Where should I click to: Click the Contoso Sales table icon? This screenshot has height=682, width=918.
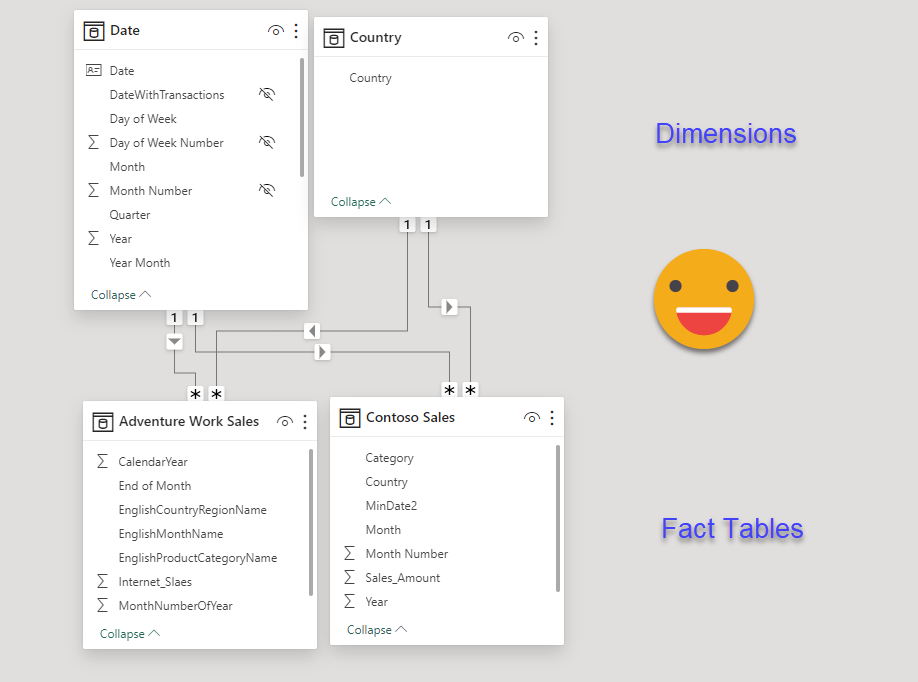[x=350, y=418]
